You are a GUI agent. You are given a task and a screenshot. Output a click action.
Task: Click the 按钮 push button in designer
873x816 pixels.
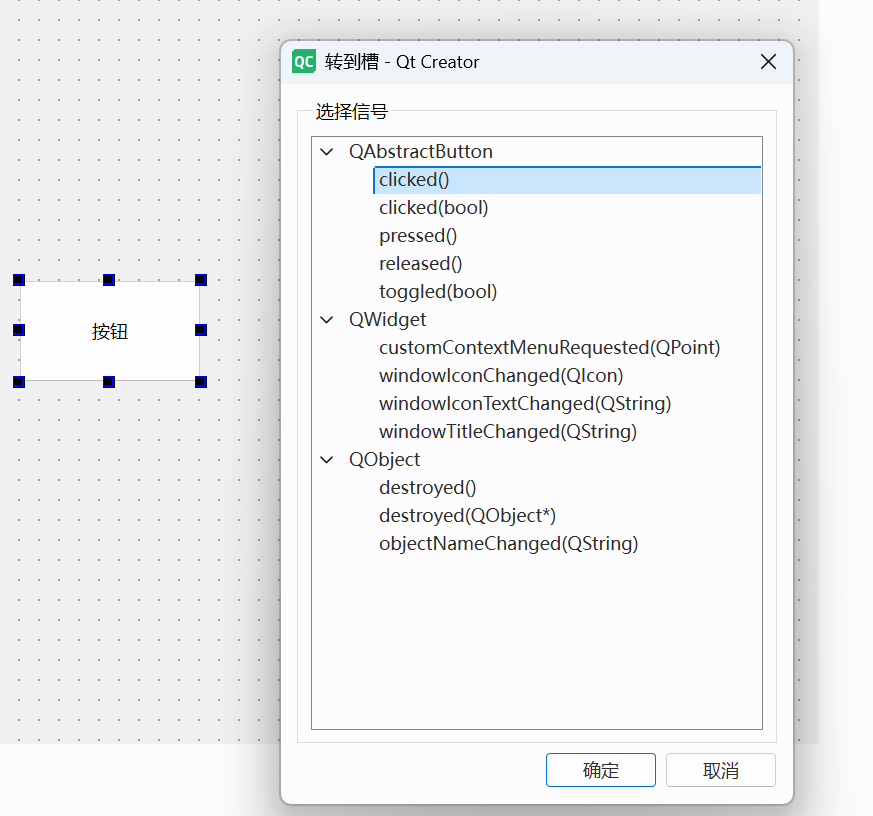tap(110, 331)
